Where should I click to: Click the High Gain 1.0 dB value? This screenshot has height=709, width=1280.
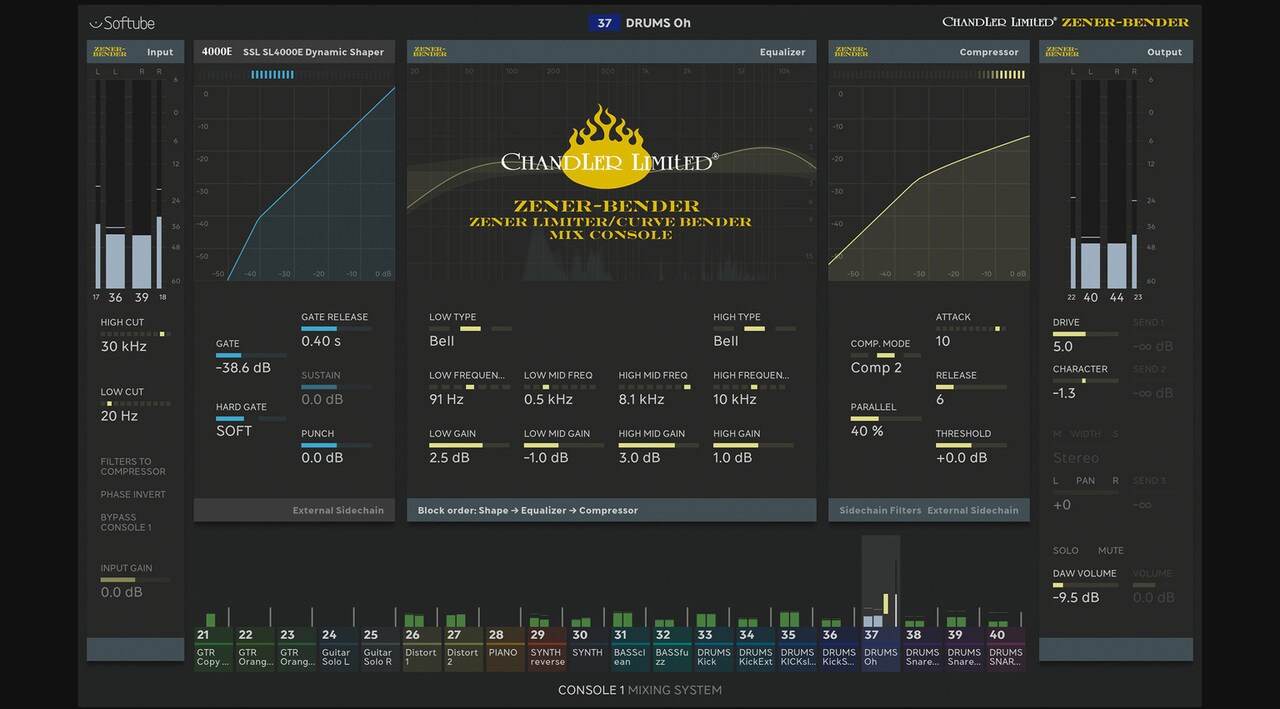tap(733, 458)
